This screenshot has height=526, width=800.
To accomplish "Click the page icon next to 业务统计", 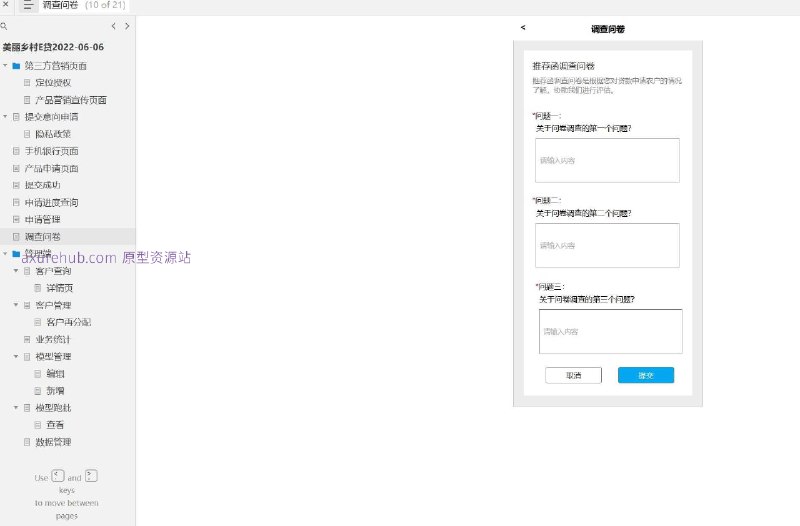I will tap(27, 339).
